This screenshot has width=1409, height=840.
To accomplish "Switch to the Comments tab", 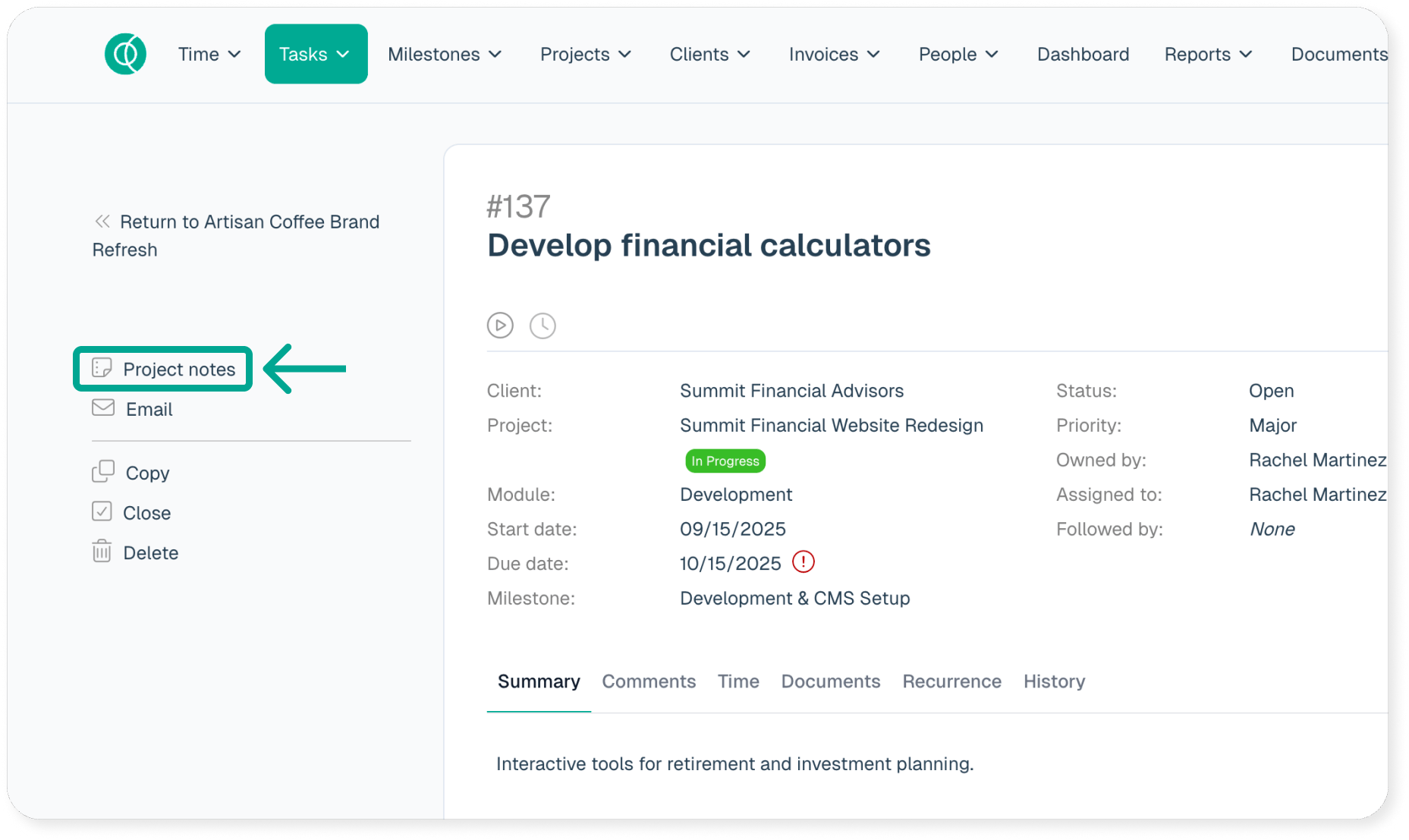I will [x=649, y=681].
